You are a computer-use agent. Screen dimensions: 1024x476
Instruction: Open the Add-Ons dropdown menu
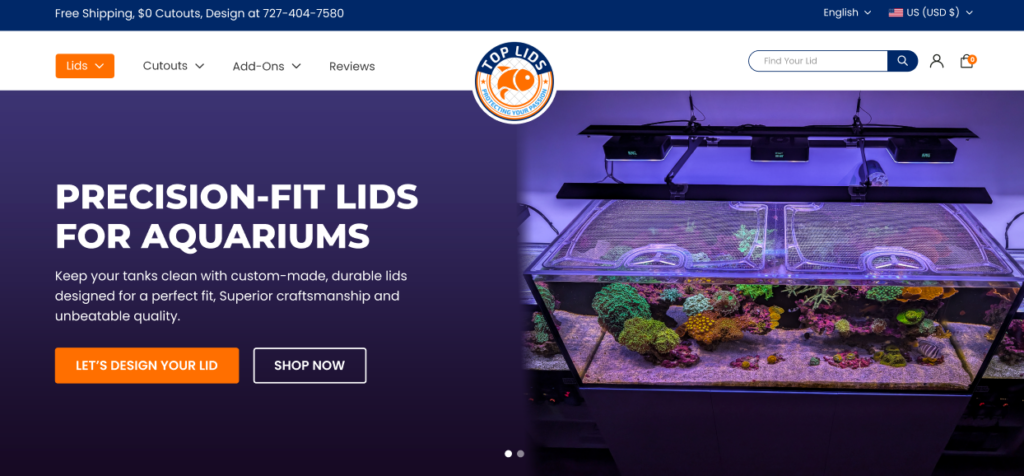(x=266, y=66)
